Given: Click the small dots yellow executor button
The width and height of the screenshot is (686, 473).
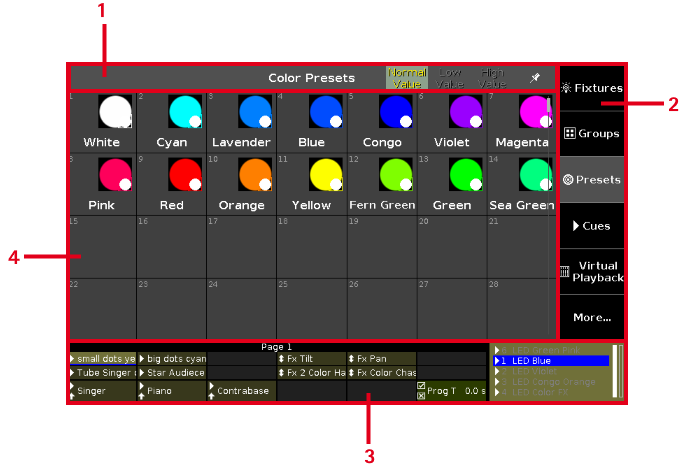Looking at the screenshot, I should (102, 358).
